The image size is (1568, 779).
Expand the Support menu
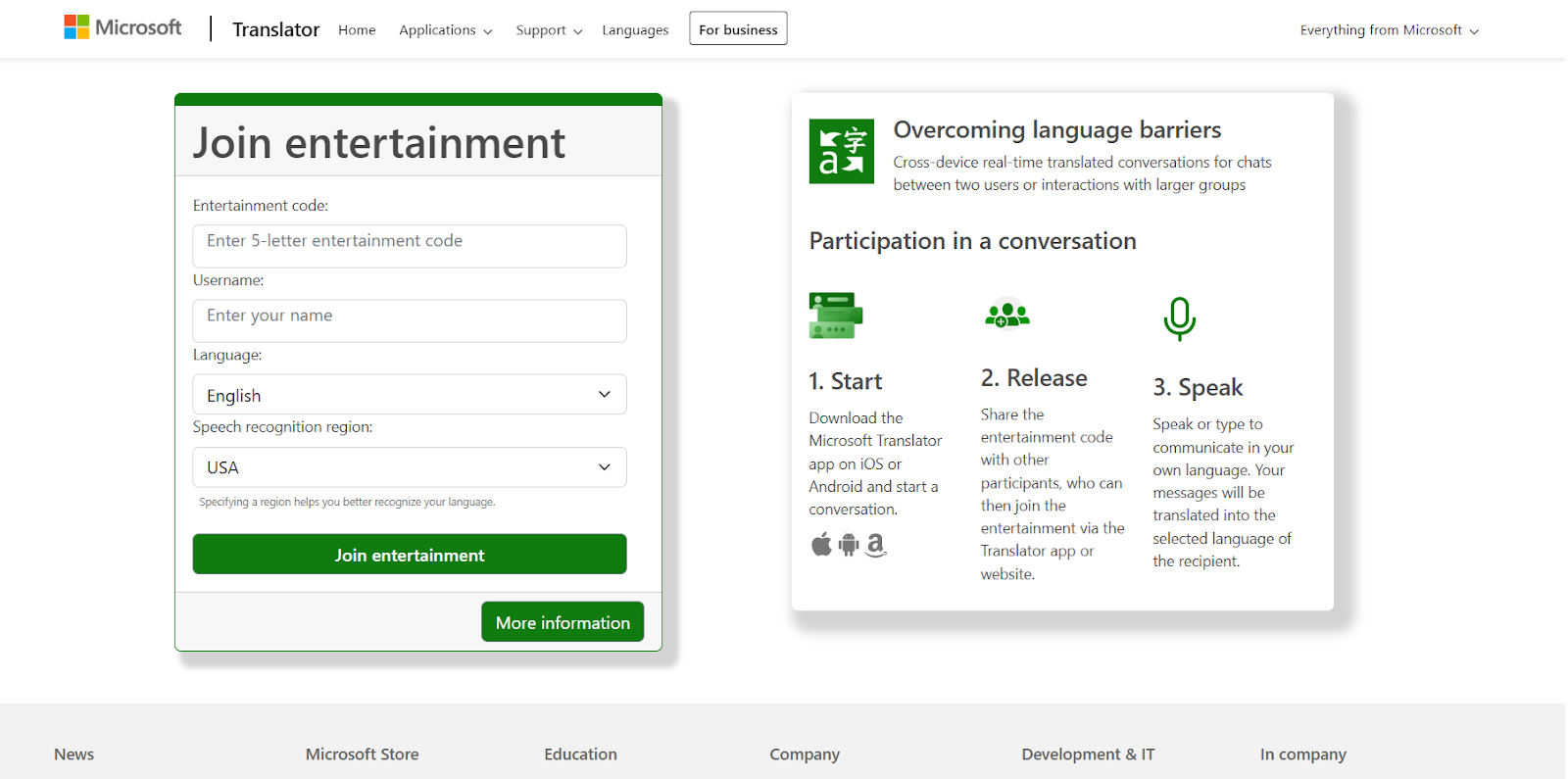click(x=549, y=30)
